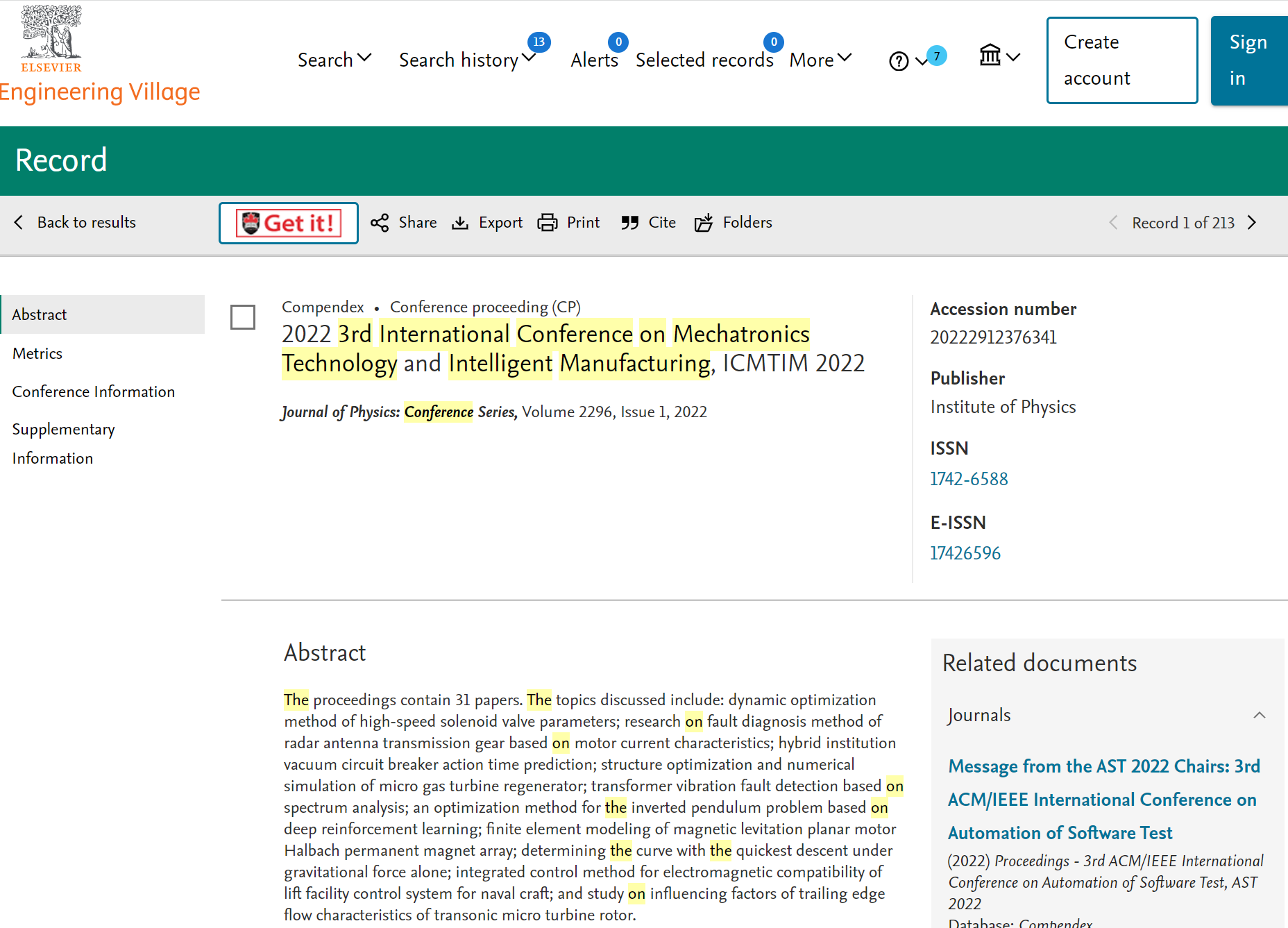Open Conference Information section
The image size is (1288, 928).
pos(94,391)
